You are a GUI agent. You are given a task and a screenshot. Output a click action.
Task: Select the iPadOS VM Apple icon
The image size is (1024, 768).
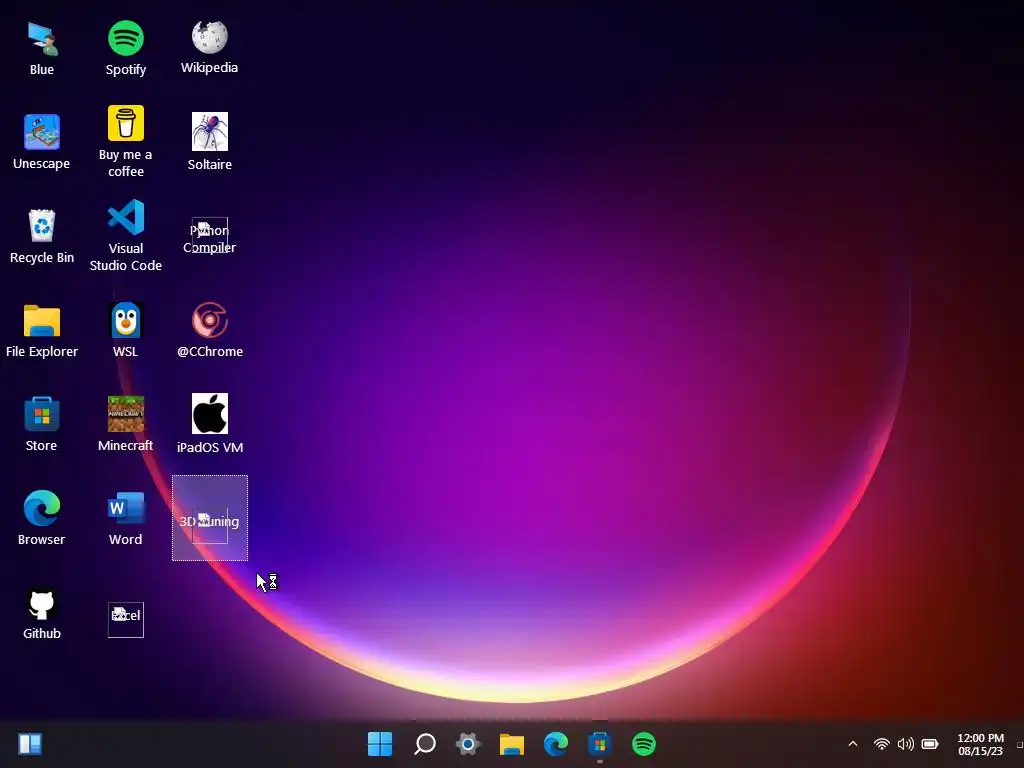(x=210, y=424)
